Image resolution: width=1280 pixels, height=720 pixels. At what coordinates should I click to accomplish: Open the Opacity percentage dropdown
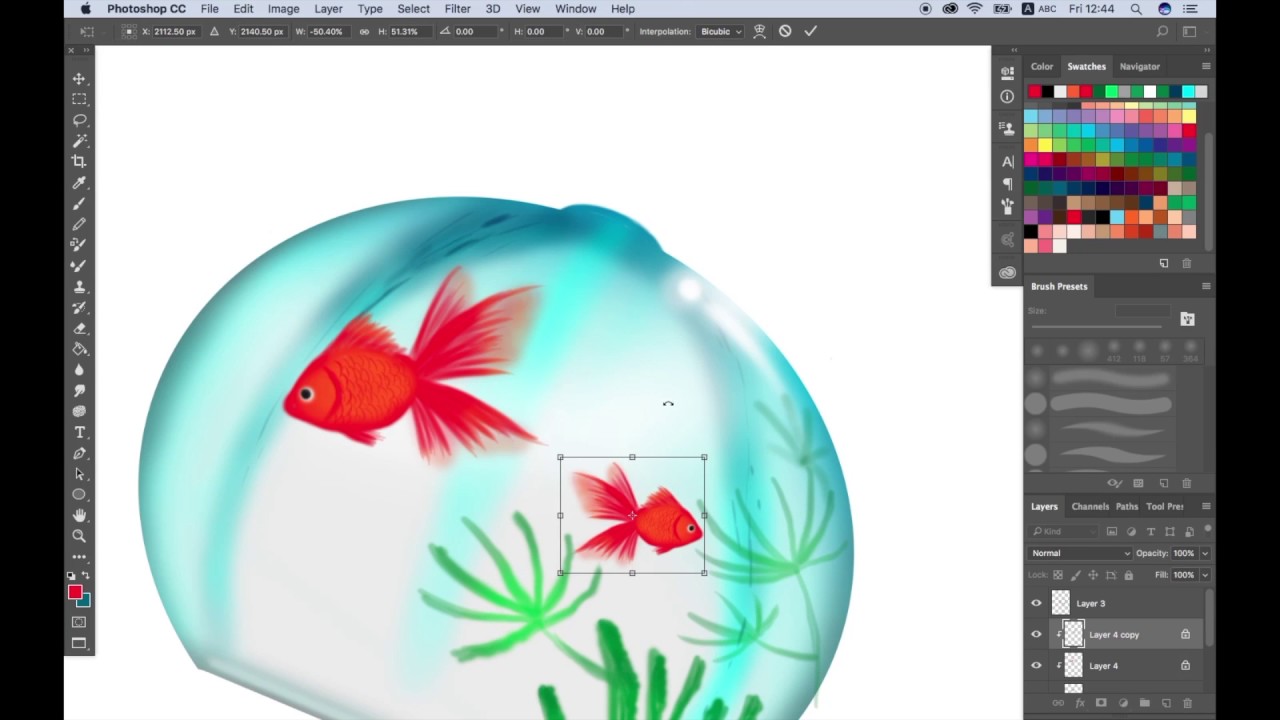1204,553
